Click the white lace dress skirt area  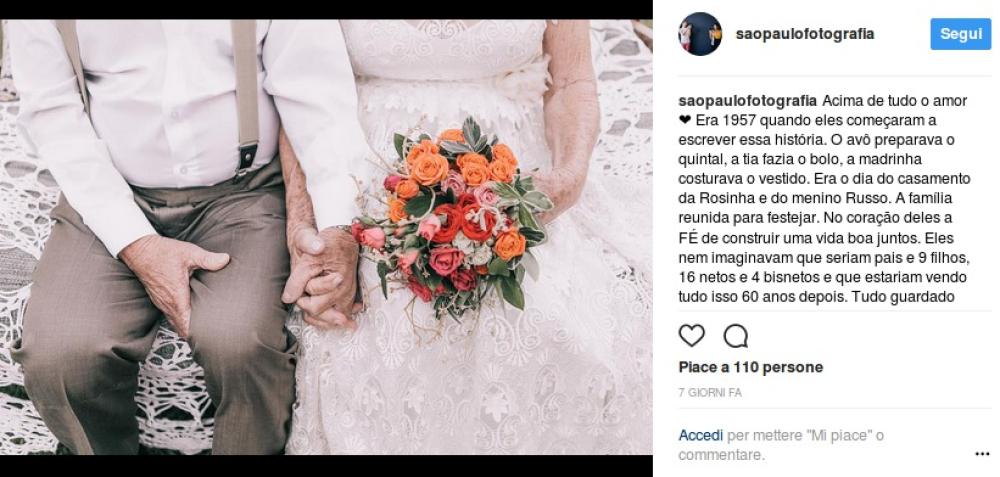coord(472,383)
